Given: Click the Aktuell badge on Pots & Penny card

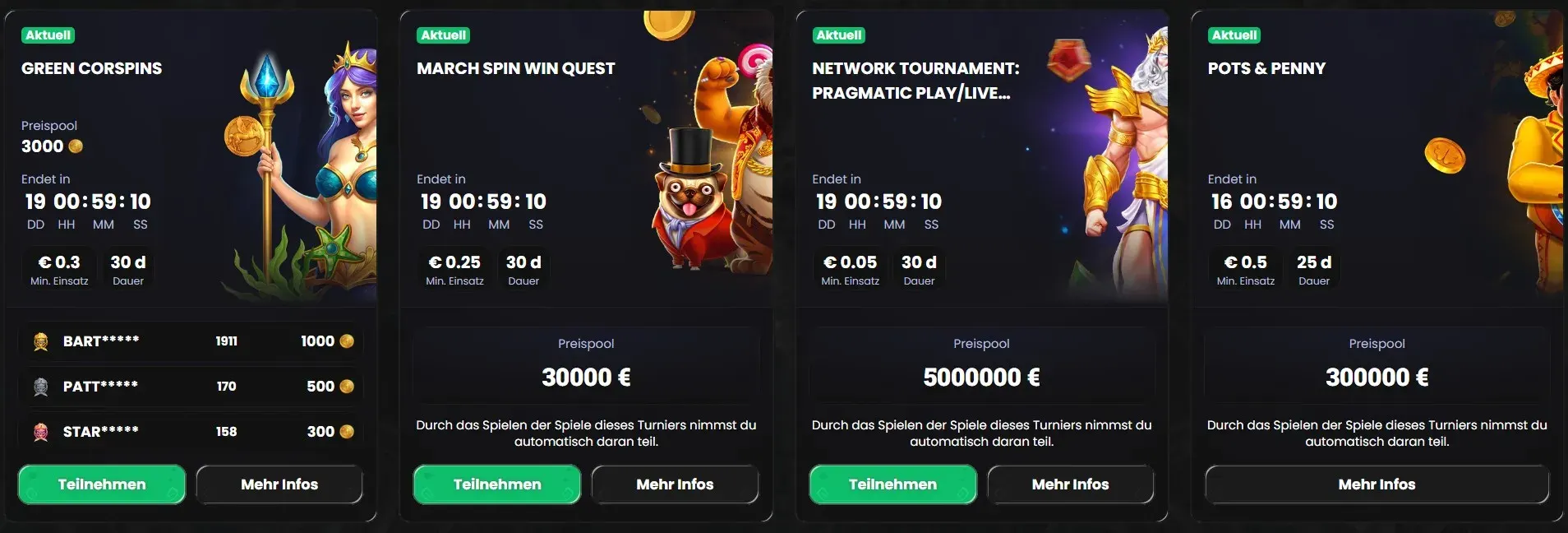Looking at the screenshot, I should click(x=1234, y=35).
